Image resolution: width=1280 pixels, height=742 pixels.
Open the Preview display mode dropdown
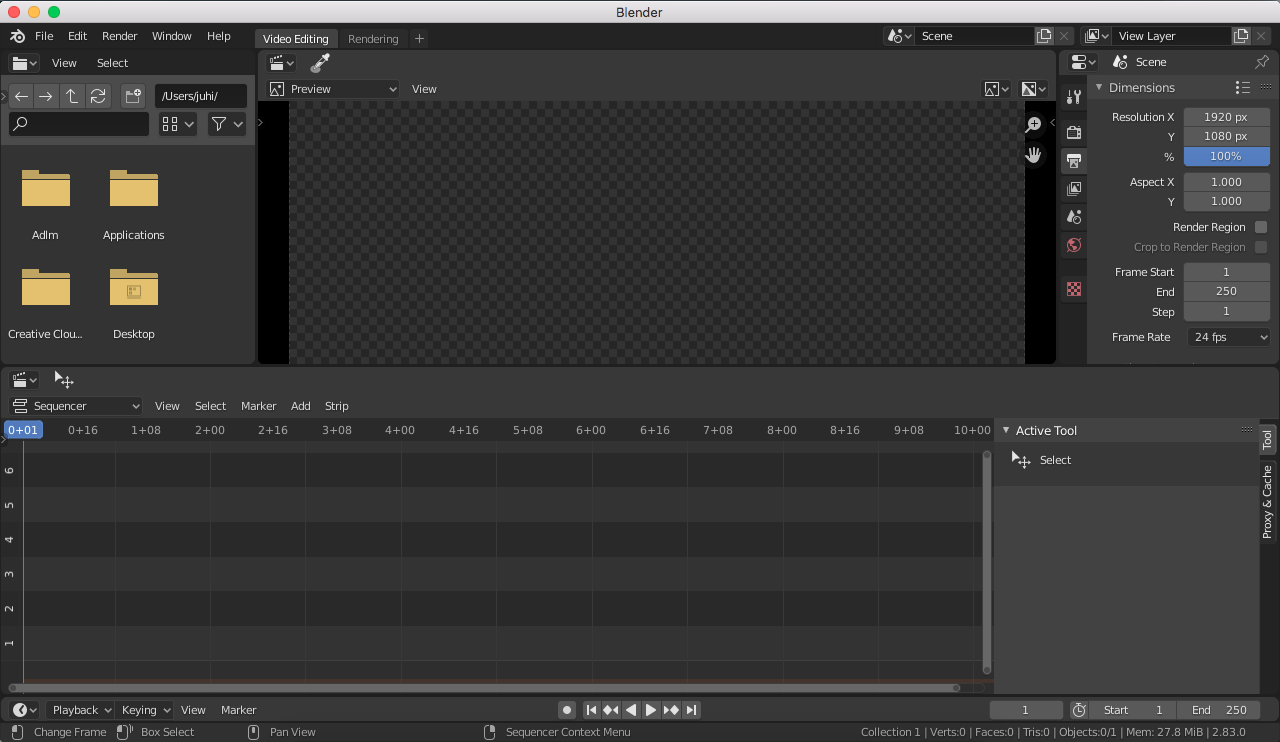[x=331, y=88]
